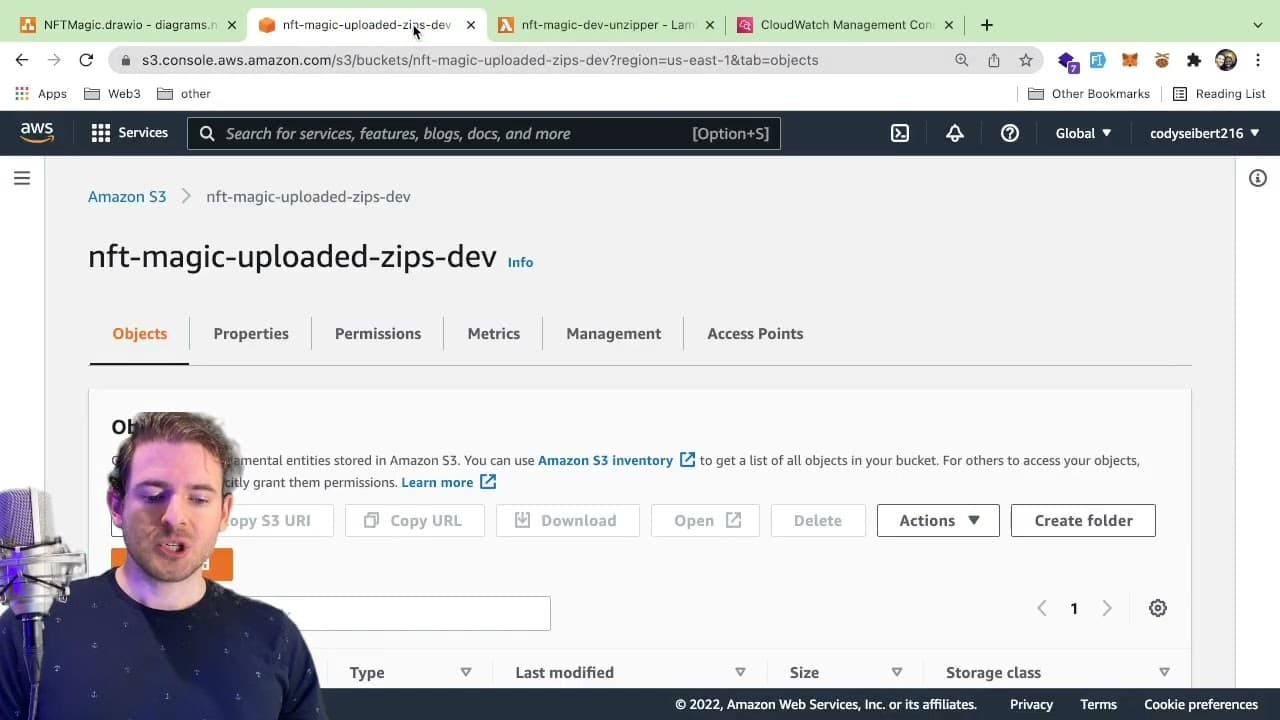Open the Extensions puzzle icon
Screen dimensions: 1280x720
pyautogui.click(x=1194, y=60)
